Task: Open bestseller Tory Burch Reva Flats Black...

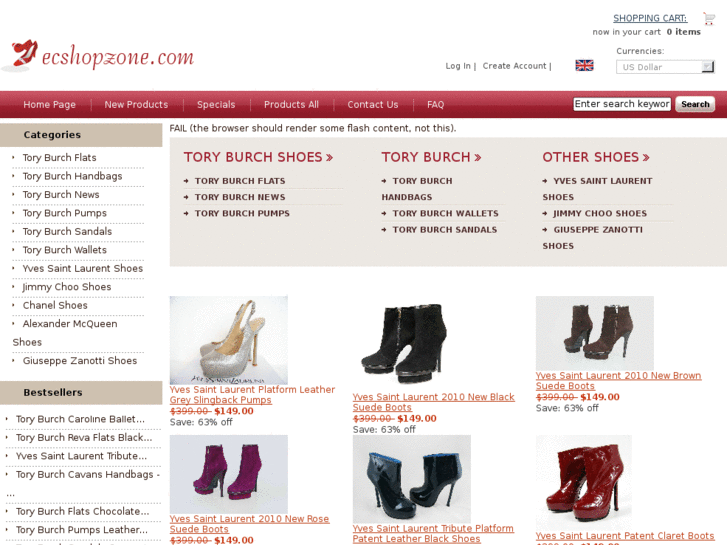Action: [84, 438]
